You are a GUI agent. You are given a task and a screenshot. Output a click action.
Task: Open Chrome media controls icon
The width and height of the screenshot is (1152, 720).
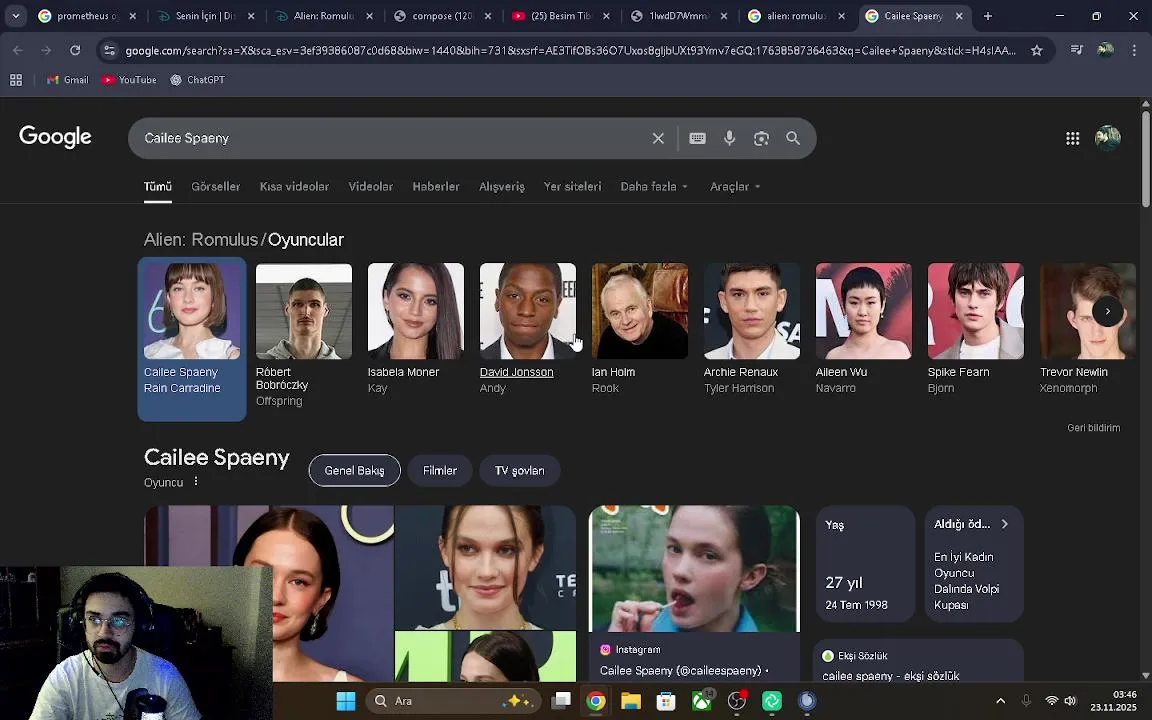(1076, 50)
